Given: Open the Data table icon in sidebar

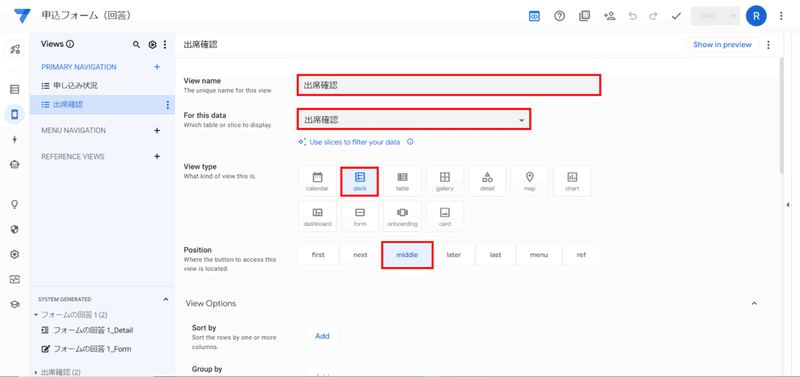Looking at the screenshot, I should pos(15,89).
